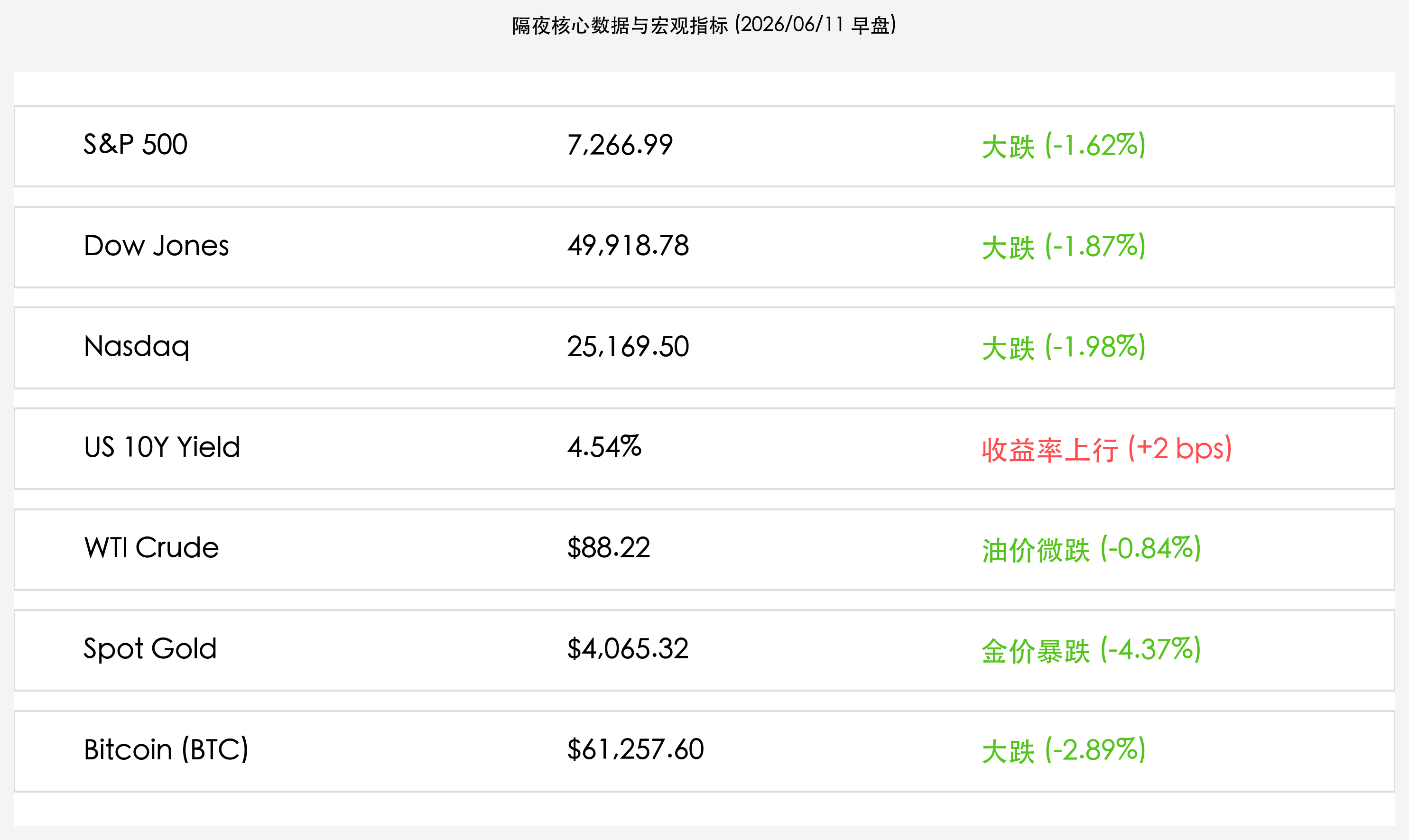Select the Nasdaq label
The image size is (1409, 840).
(x=137, y=347)
